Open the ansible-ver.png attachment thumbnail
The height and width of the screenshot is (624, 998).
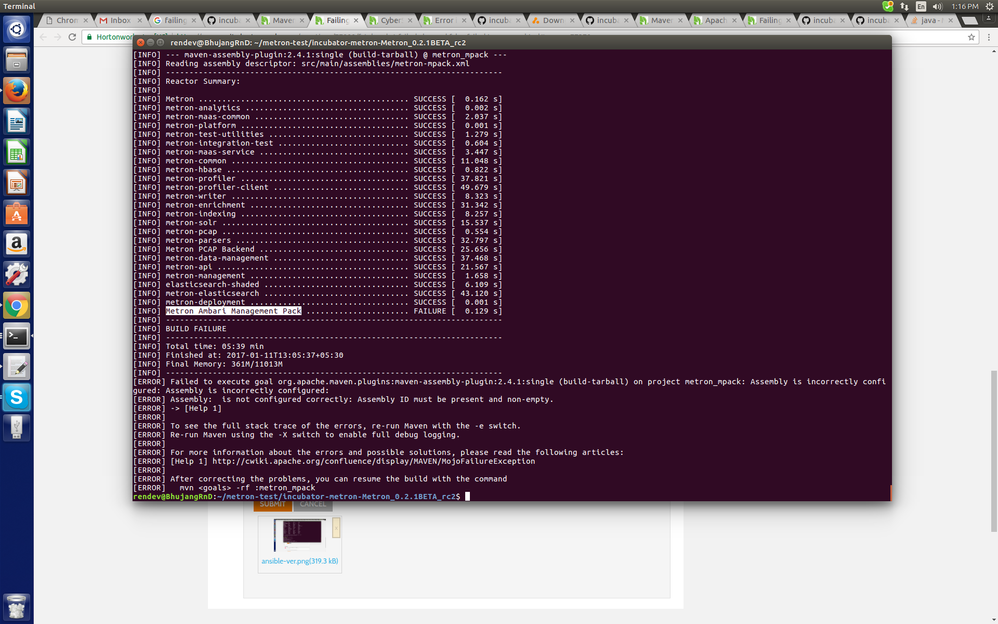pyautogui.click(x=299, y=535)
